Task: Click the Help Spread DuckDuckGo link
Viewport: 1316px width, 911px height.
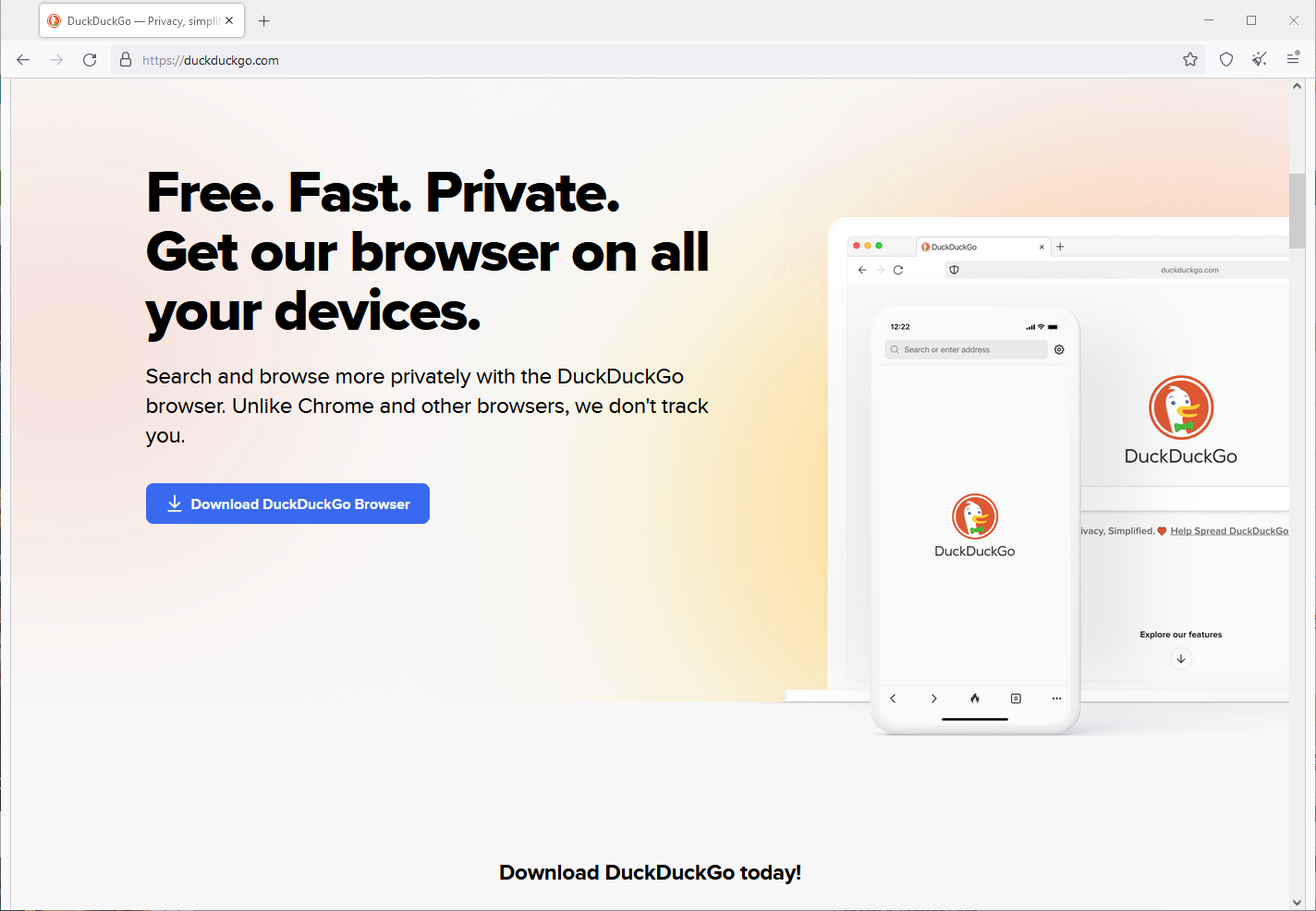Action: pyautogui.click(x=1229, y=531)
